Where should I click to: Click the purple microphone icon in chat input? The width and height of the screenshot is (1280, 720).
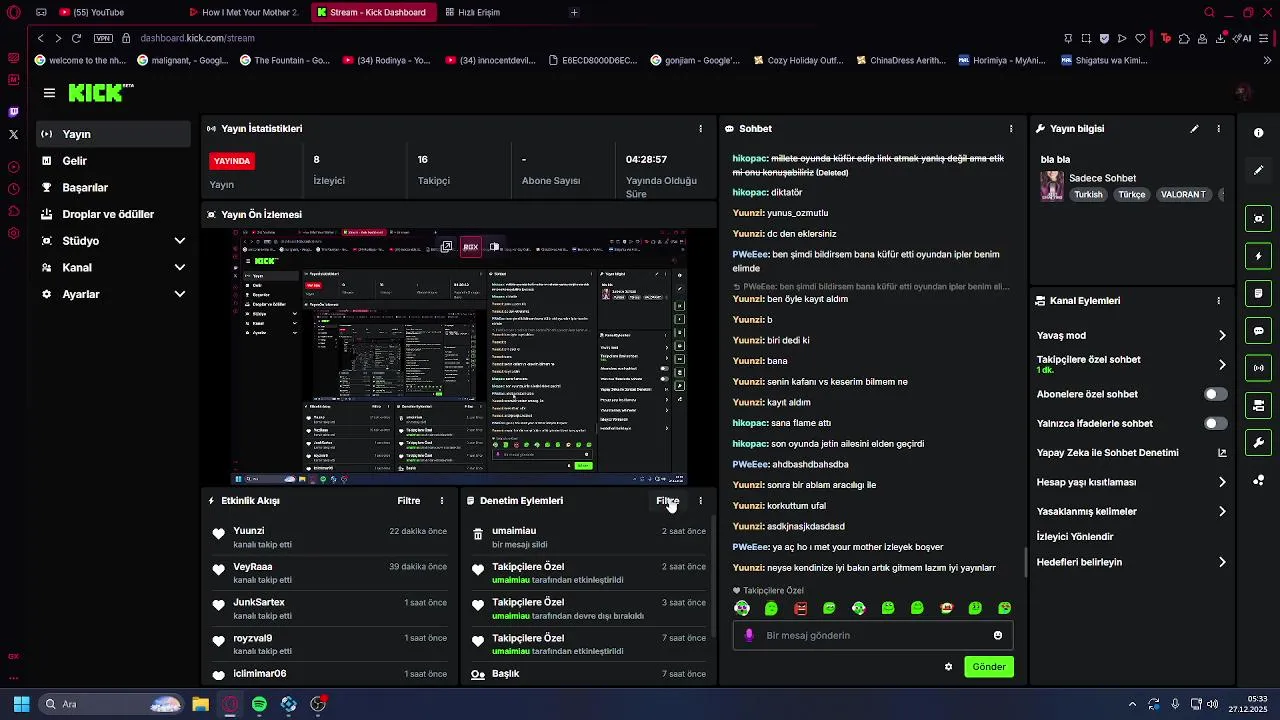coord(749,636)
